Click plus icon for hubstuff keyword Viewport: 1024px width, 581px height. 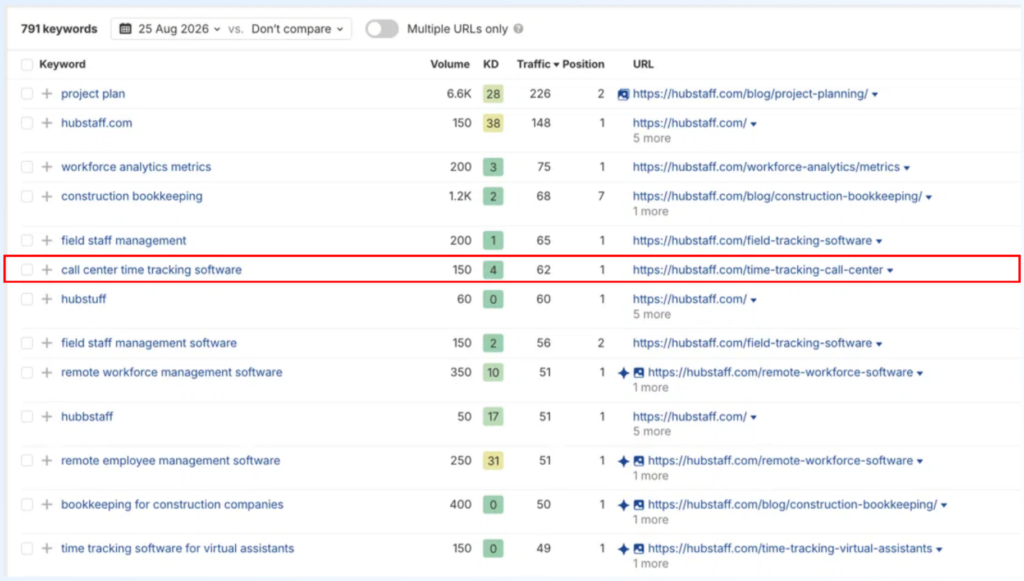(46, 299)
